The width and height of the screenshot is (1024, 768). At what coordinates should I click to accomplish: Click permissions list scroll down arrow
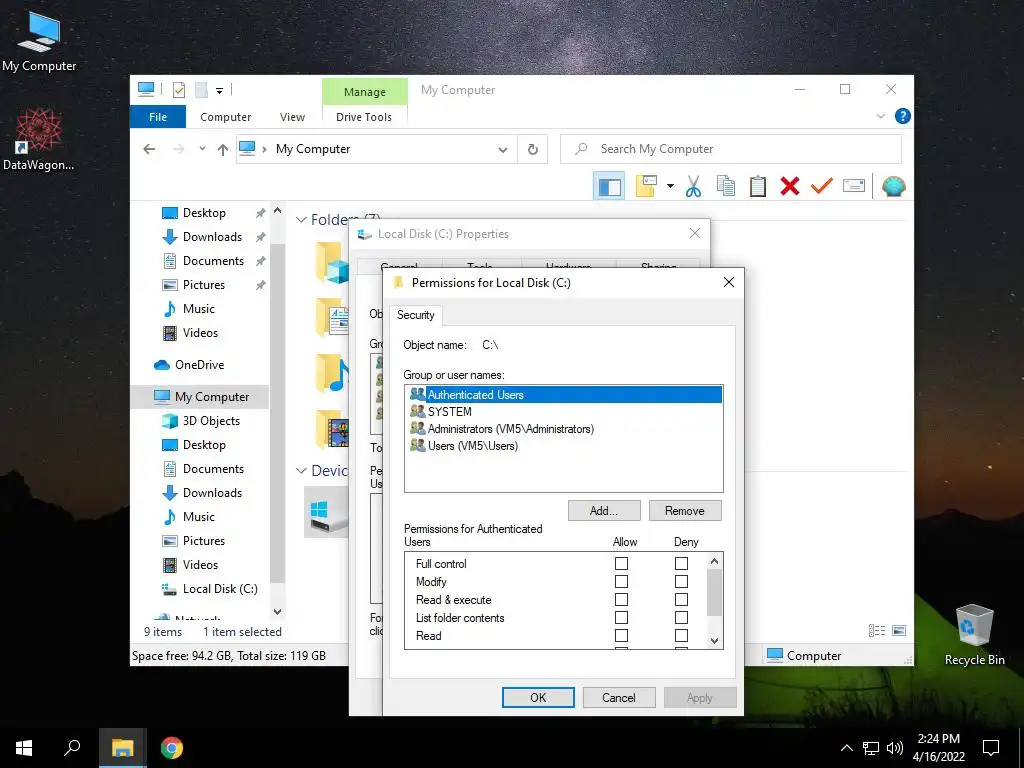(x=714, y=641)
